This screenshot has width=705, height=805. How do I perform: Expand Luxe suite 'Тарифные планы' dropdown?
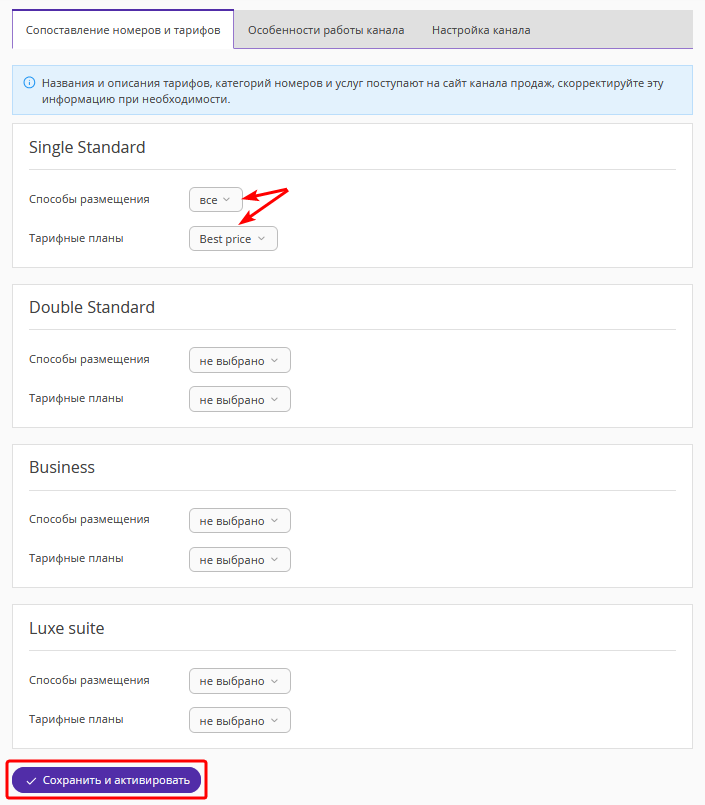point(240,720)
